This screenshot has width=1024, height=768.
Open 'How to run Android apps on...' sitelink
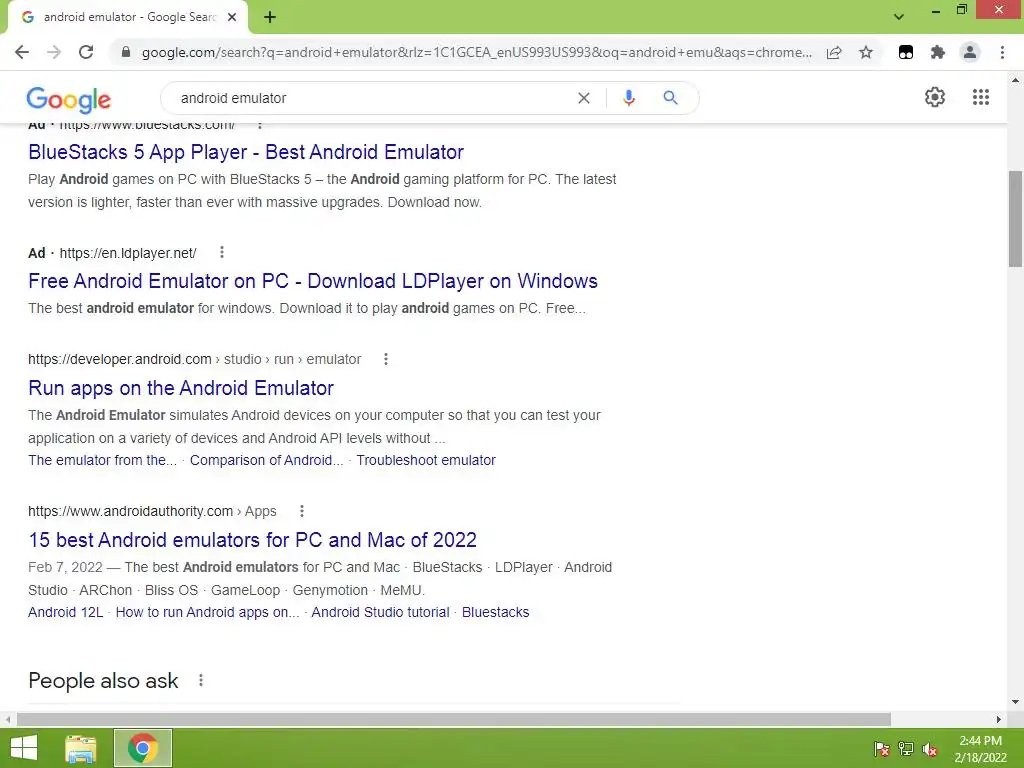pyautogui.click(x=207, y=612)
